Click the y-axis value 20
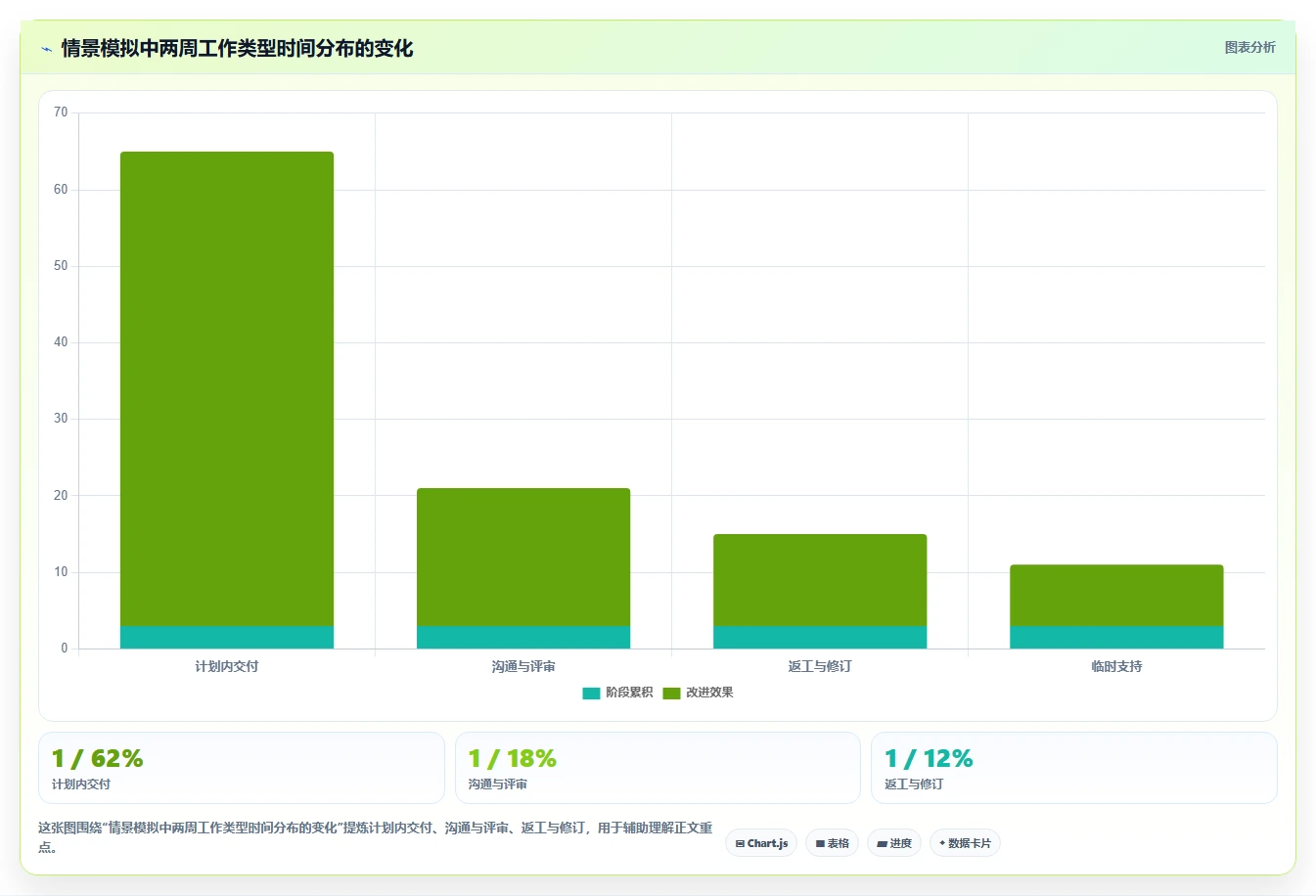 [x=61, y=496]
